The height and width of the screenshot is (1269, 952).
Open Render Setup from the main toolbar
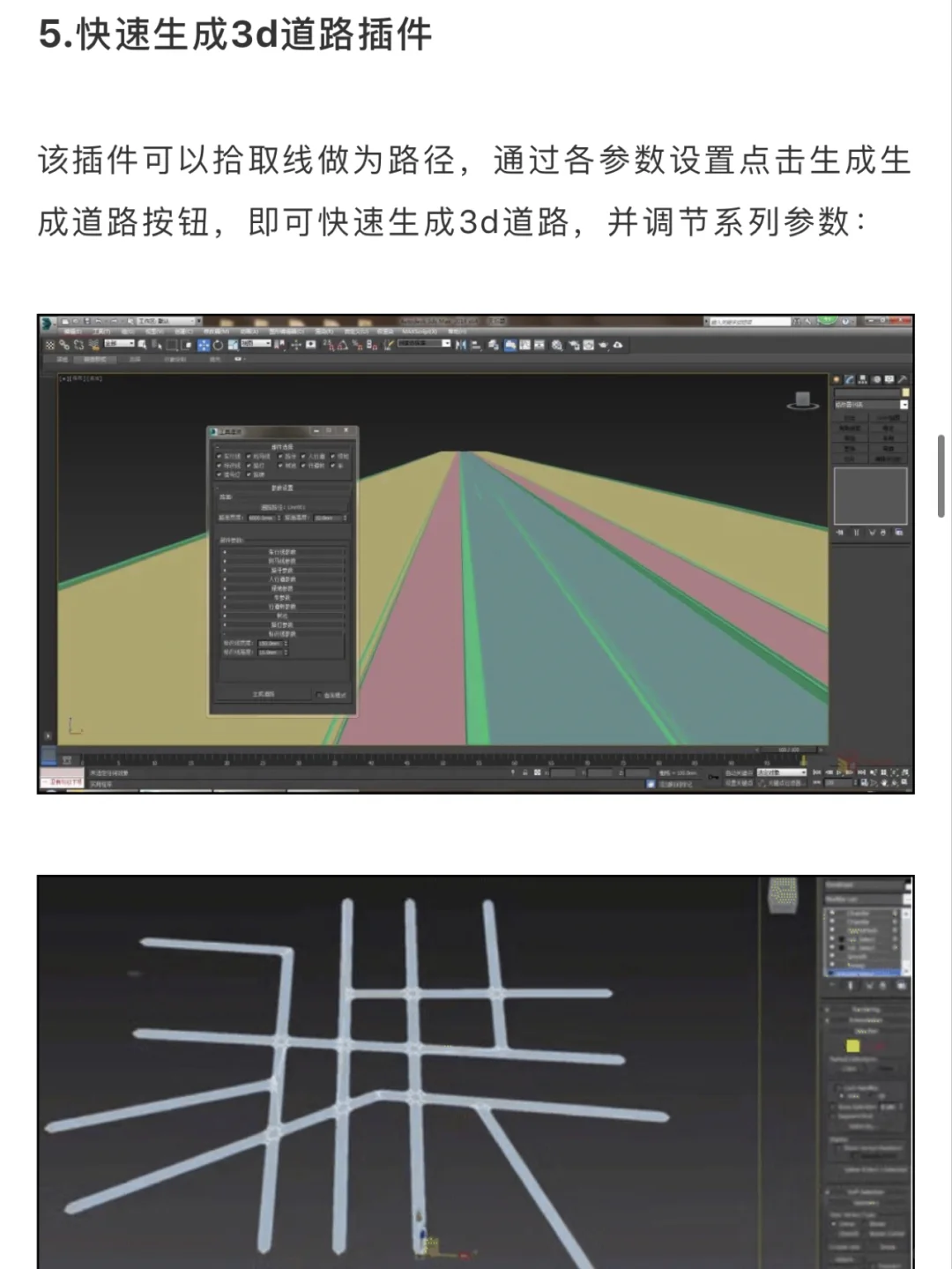pos(574,345)
